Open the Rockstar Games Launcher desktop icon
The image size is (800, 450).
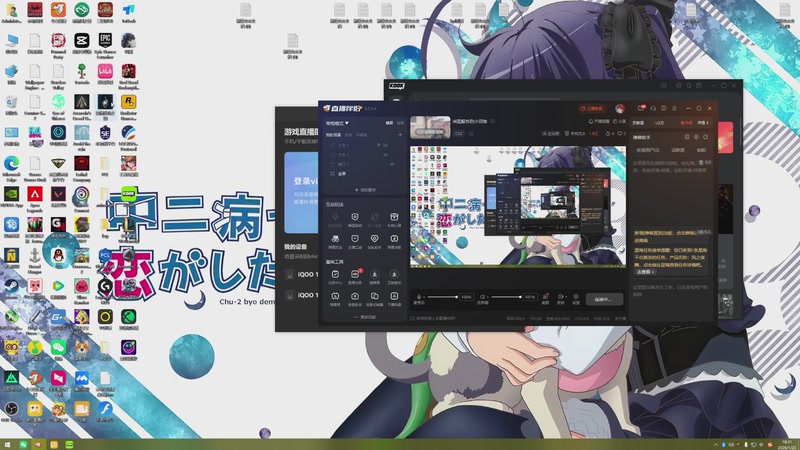tap(128, 106)
